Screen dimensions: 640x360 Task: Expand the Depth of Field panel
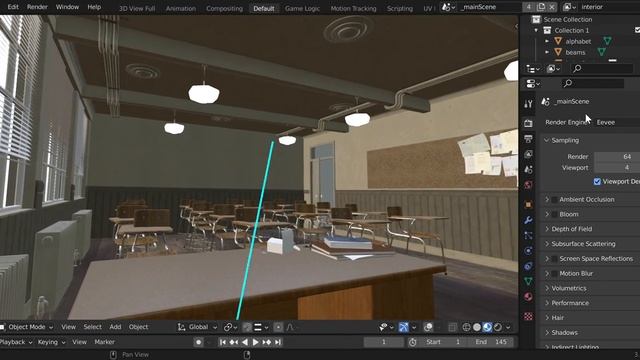[547, 229]
